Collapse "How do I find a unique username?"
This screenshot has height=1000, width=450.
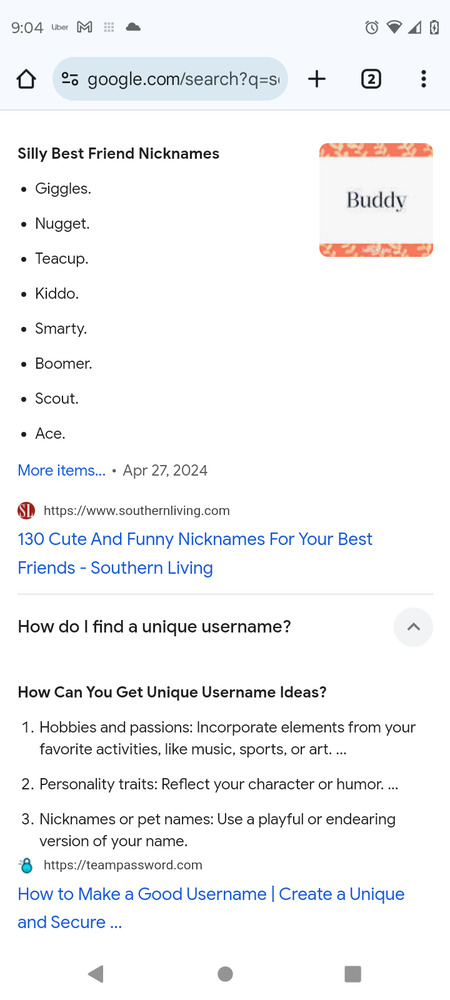point(154,627)
